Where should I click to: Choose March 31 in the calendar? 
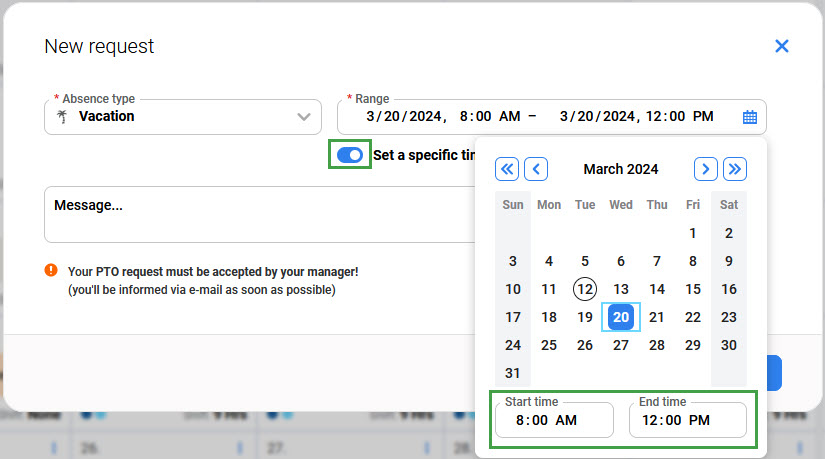coord(513,373)
